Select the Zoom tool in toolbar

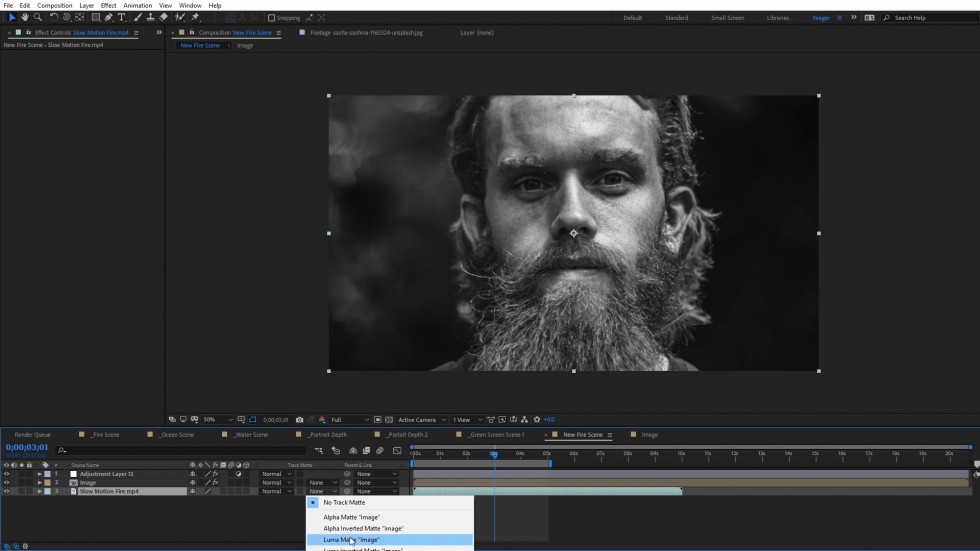[x=38, y=17]
